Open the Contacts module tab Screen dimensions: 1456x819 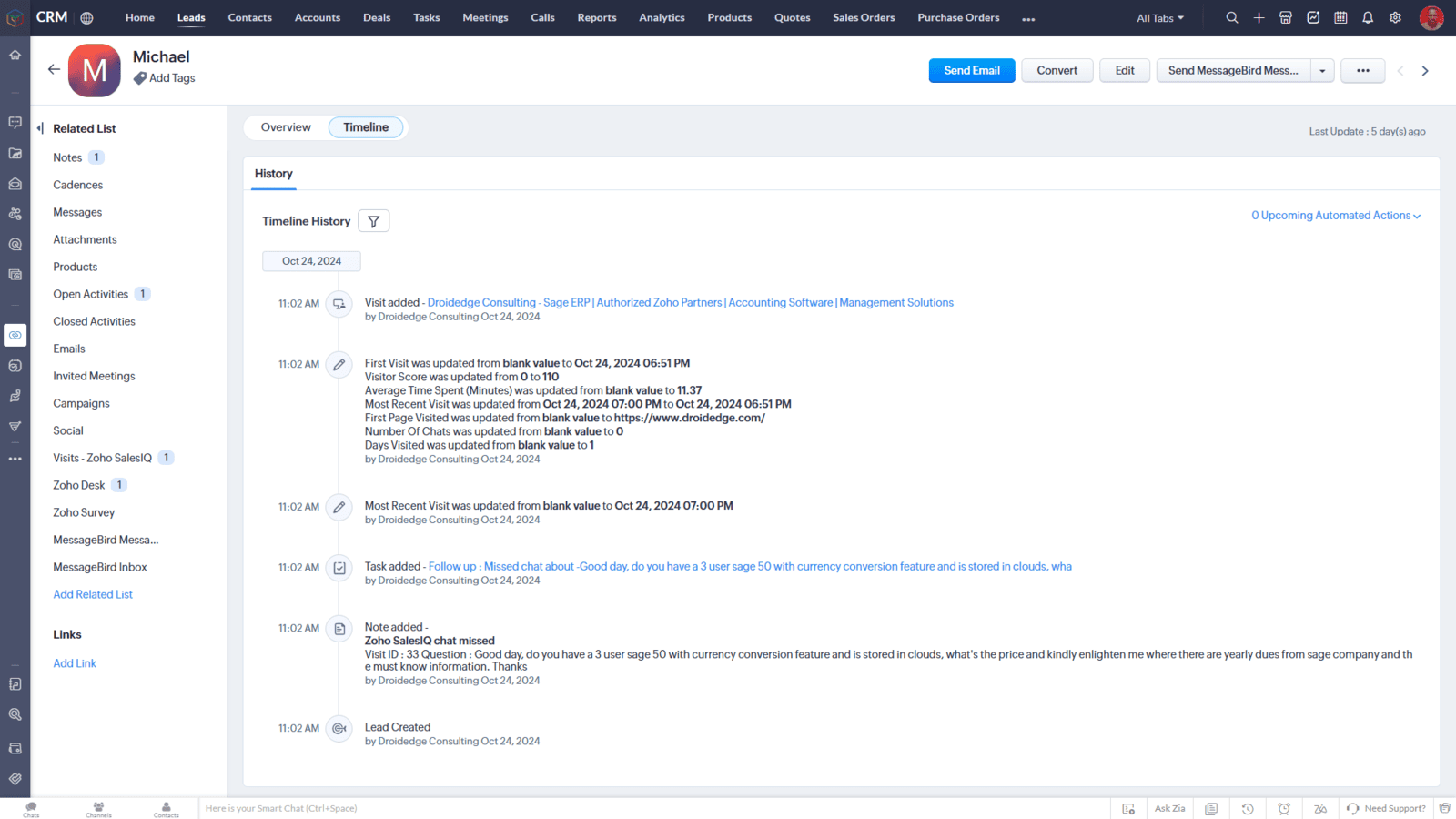(x=250, y=18)
